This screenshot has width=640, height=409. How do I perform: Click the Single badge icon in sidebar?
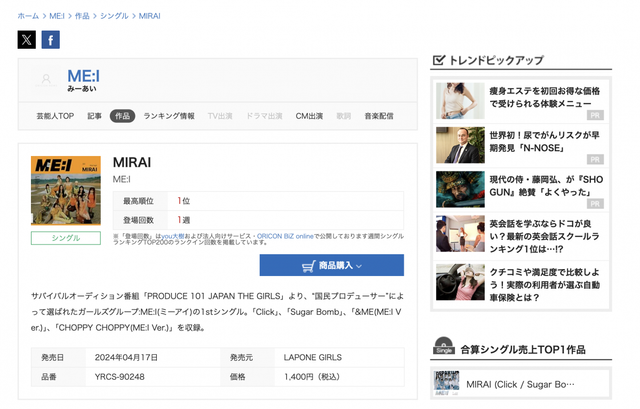coord(443,349)
